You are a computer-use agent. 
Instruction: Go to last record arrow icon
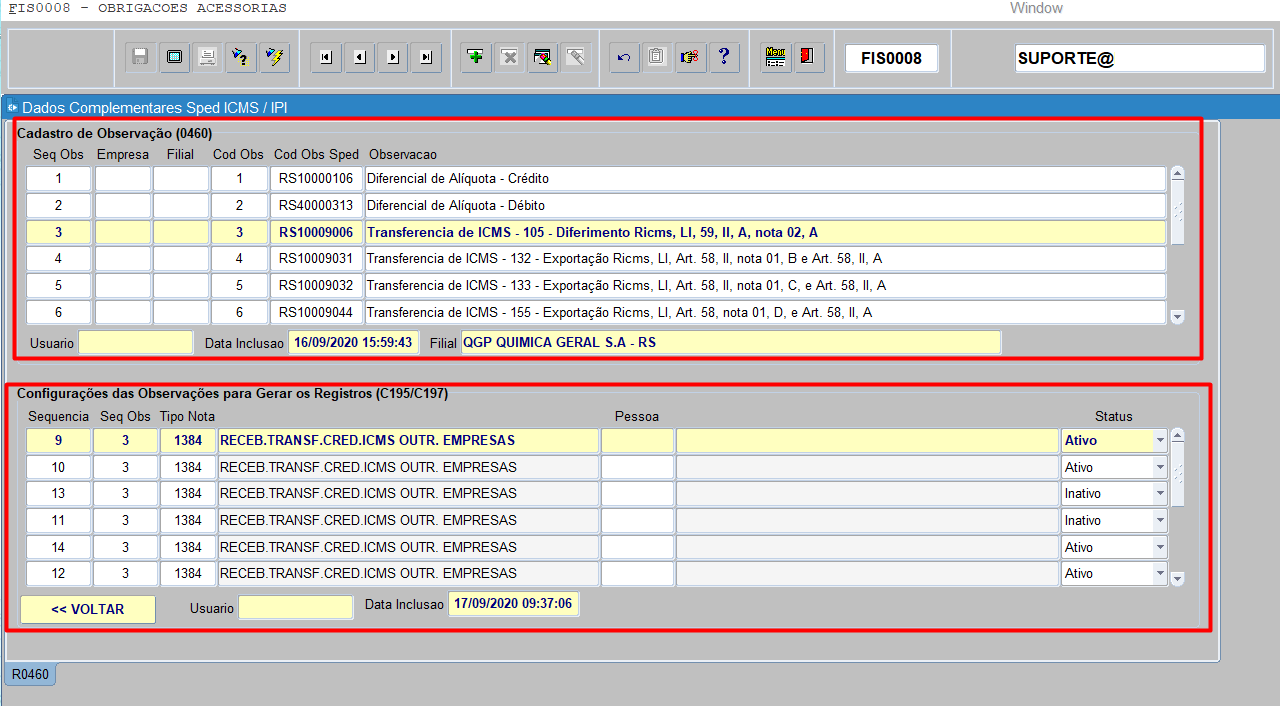point(426,57)
